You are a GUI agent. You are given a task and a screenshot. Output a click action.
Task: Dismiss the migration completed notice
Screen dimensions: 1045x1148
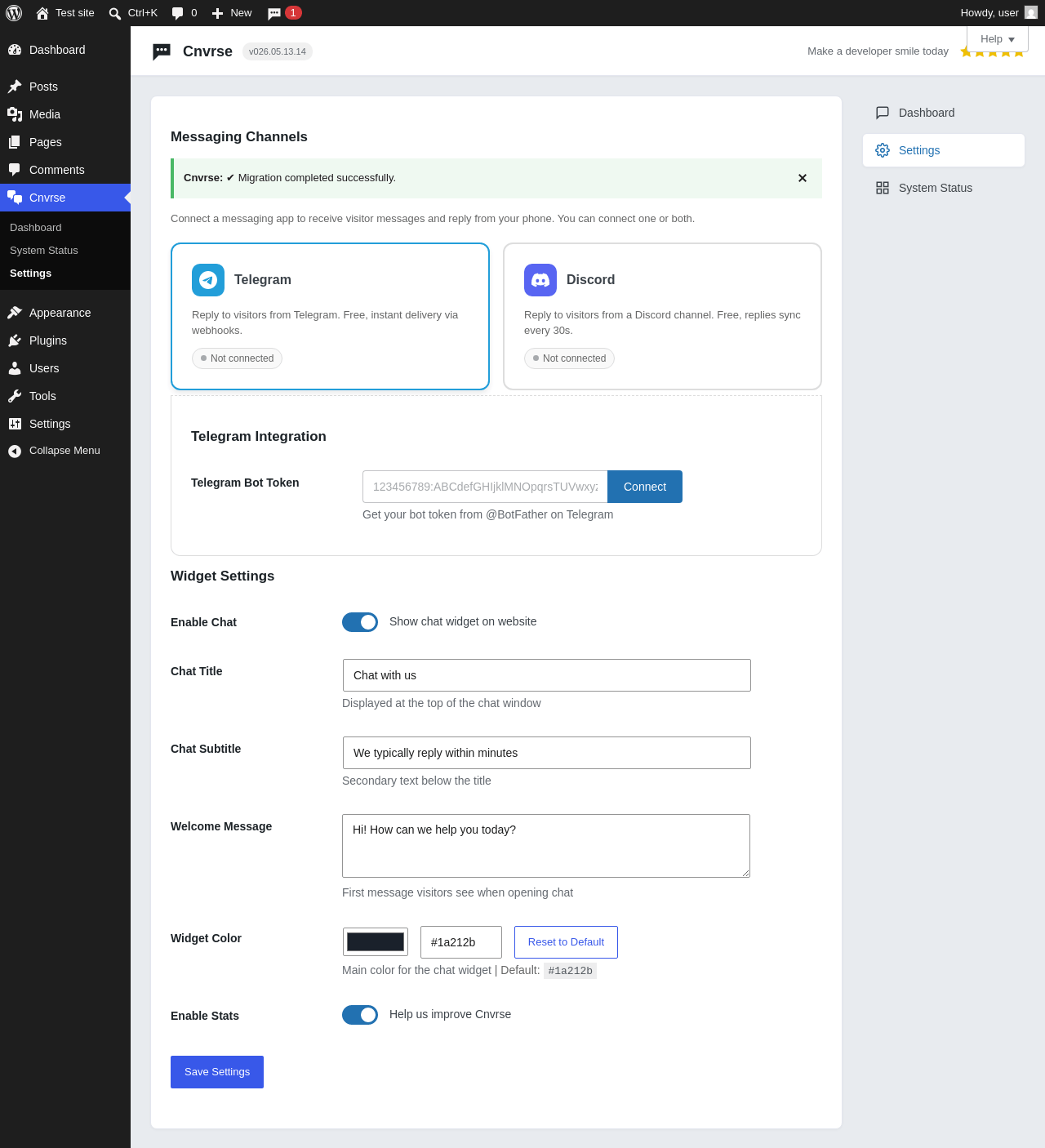coord(803,178)
